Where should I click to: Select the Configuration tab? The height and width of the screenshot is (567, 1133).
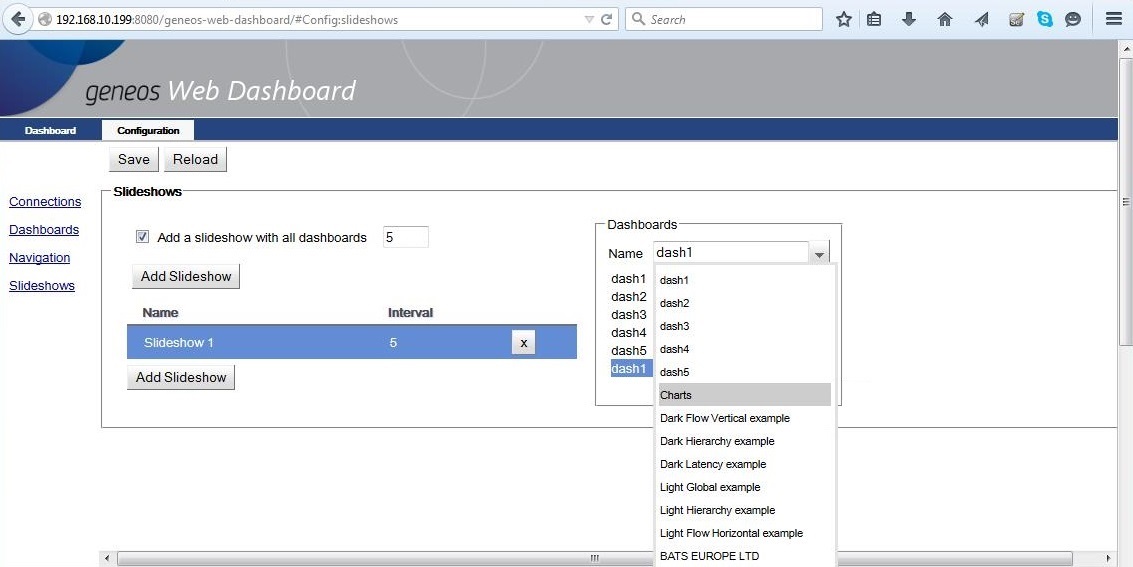[x=148, y=130]
